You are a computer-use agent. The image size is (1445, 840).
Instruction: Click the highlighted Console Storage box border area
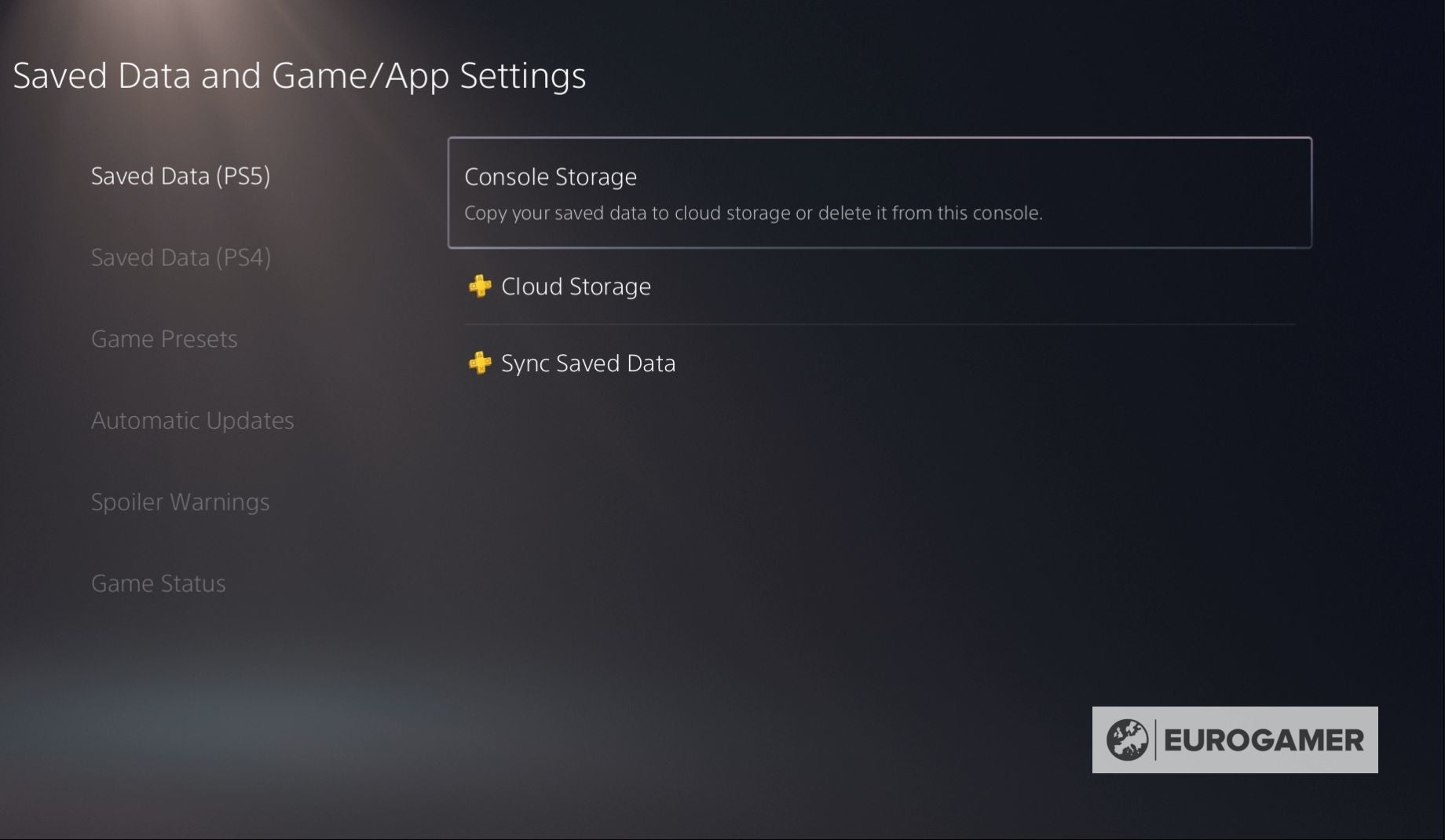click(880, 193)
